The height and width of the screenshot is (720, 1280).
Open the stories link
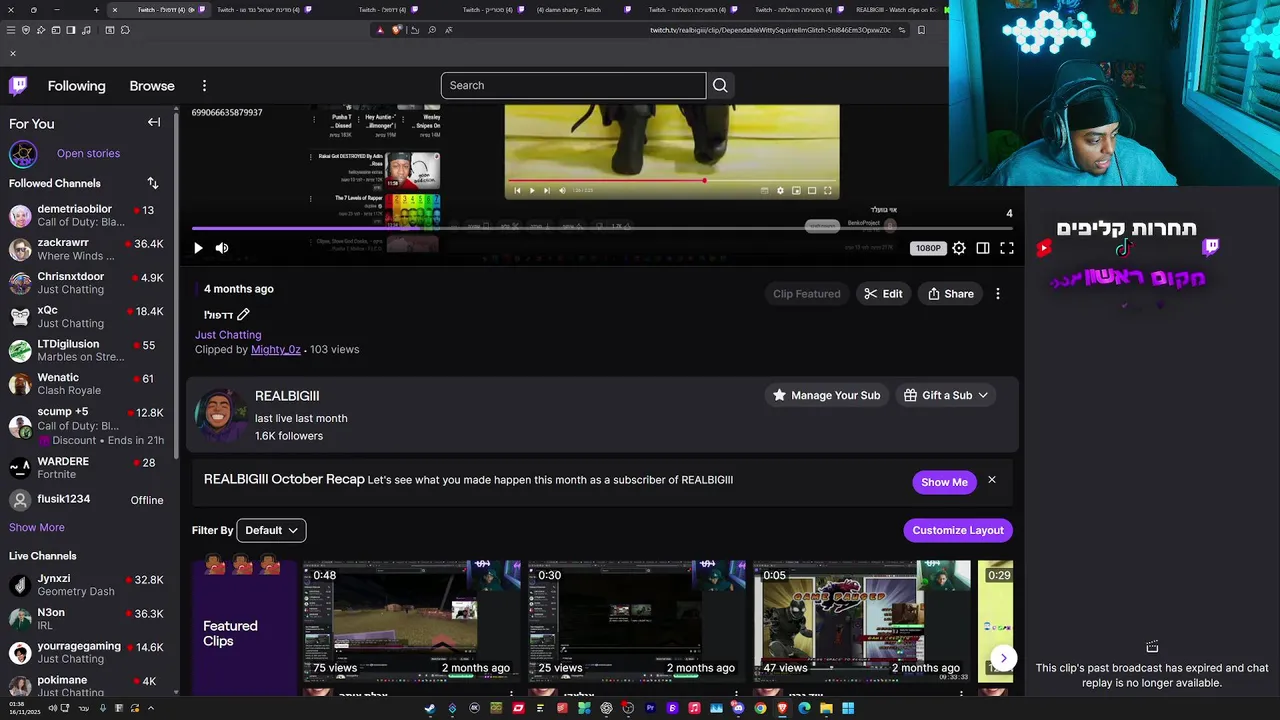click(88, 154)
